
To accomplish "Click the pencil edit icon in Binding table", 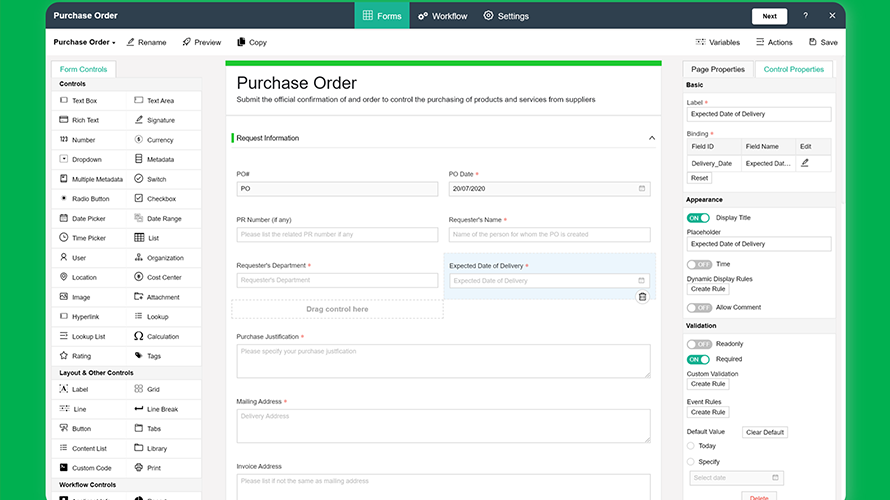I will tap(805, 162).
